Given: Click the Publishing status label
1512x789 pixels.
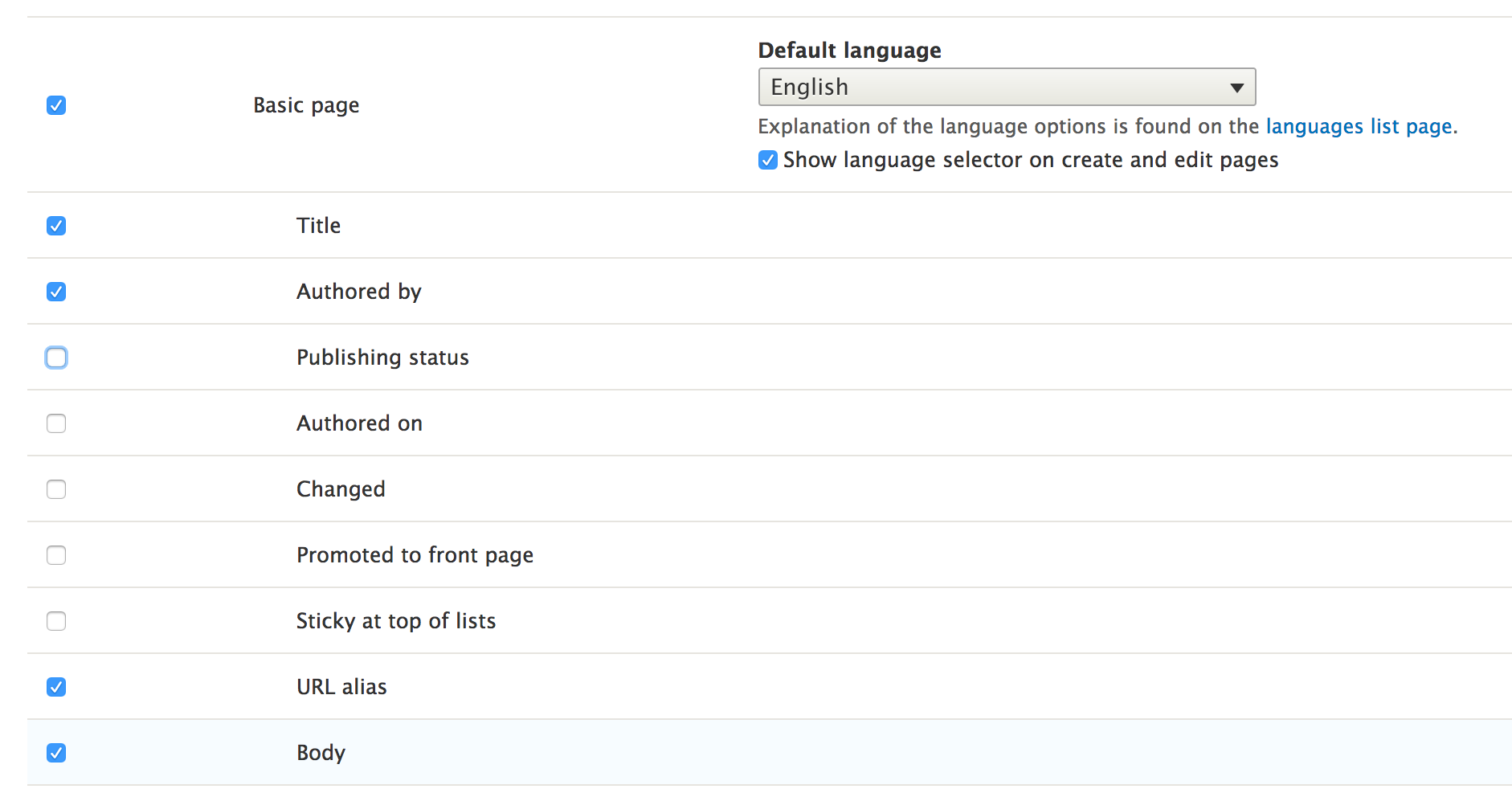Looking at the screenshot, I should (382, 358).
